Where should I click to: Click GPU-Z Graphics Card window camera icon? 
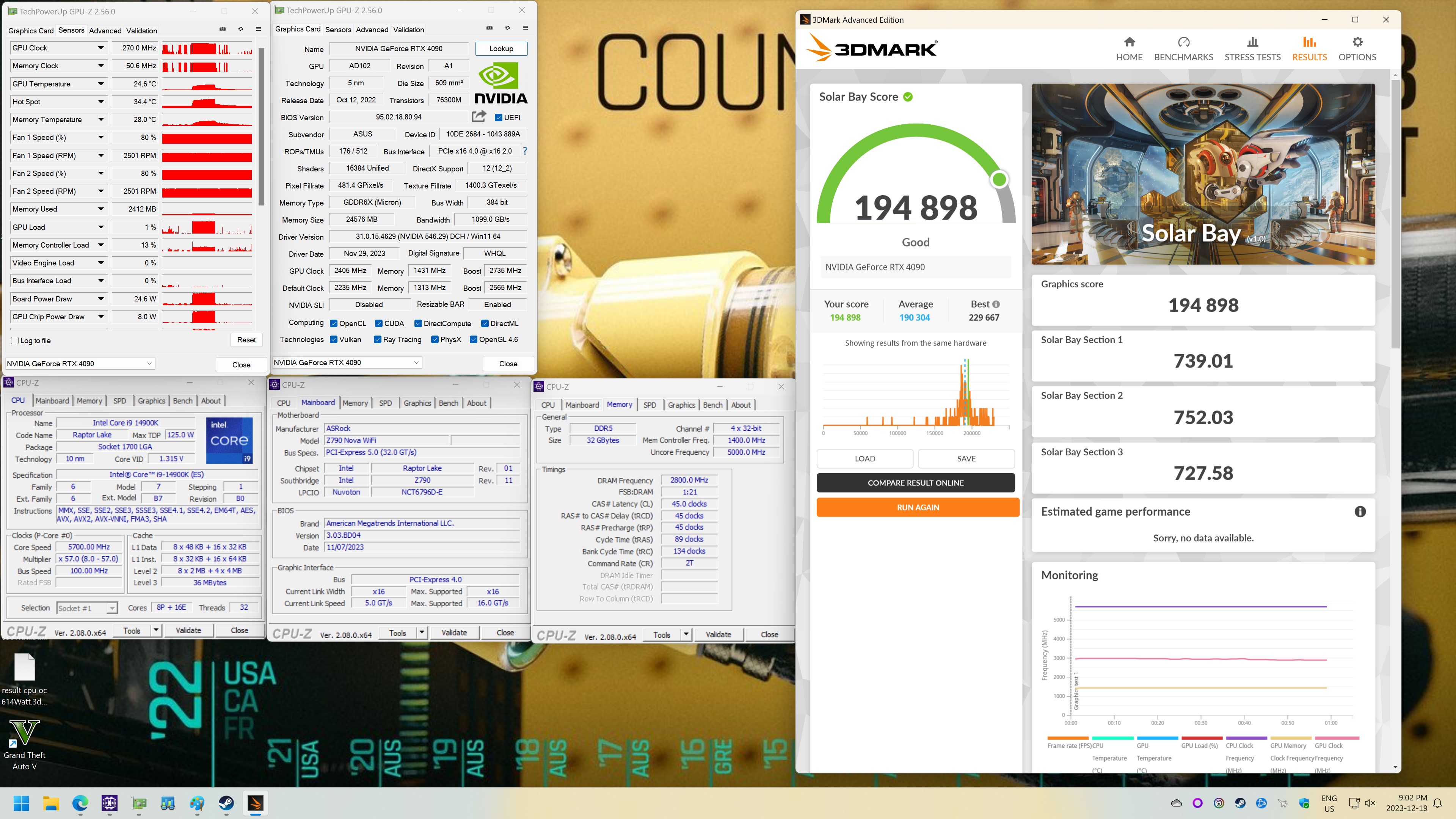click(489, 28)
